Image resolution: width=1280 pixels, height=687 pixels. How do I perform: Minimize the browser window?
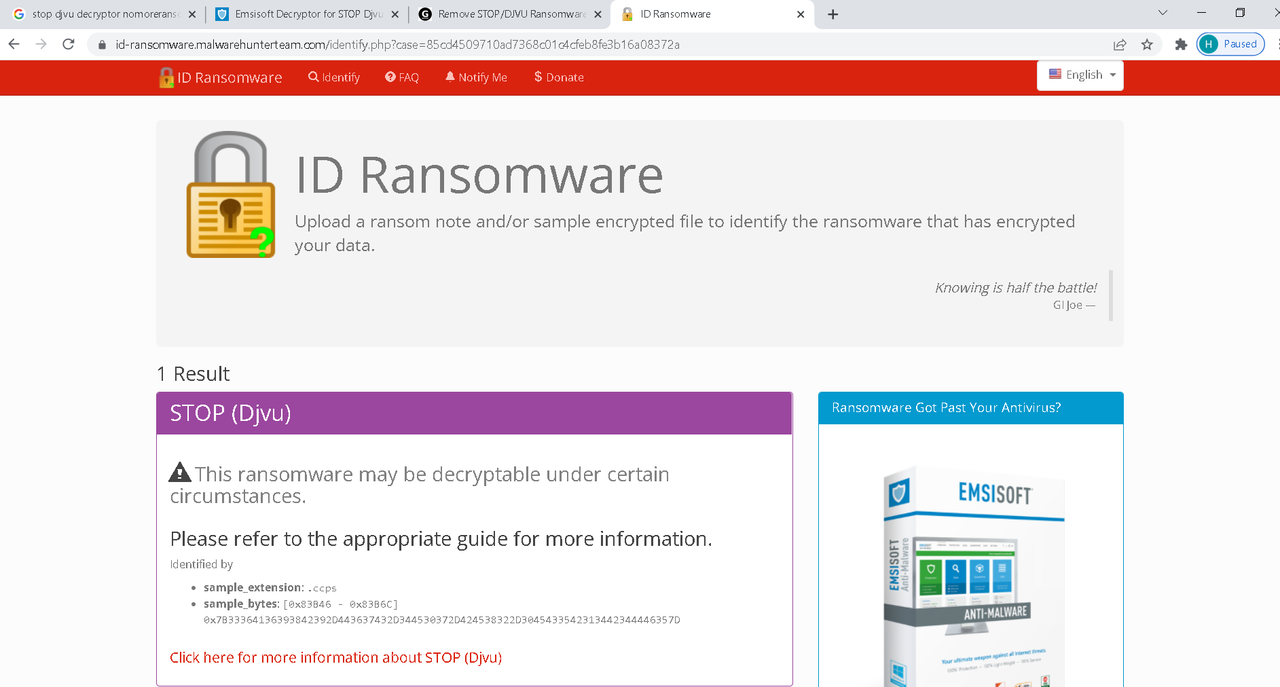pos(1201,13)
